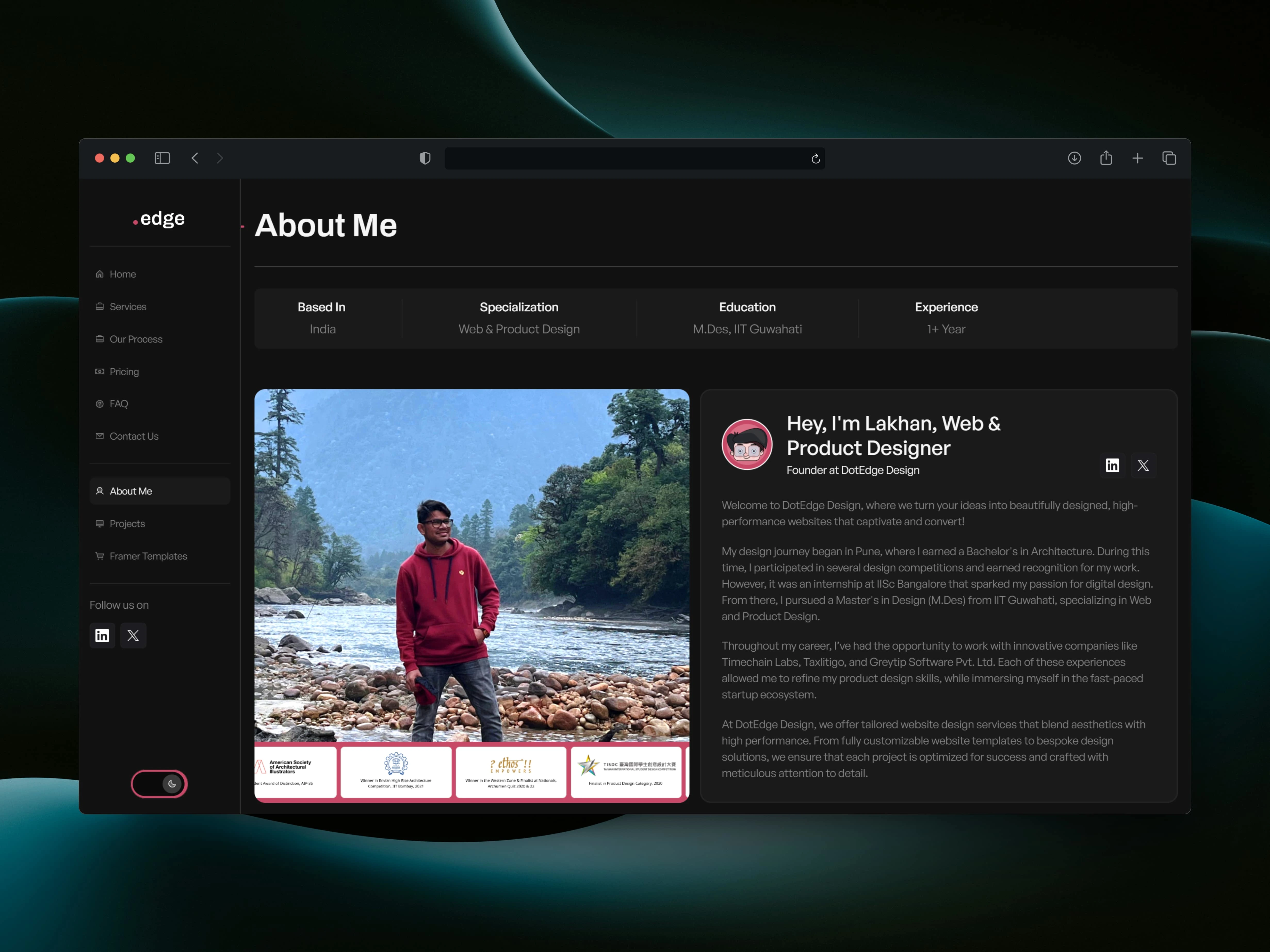Open a new tab with plus icon
Image resolution: width=1270 pixels, height=952 pixels.
1137,158
